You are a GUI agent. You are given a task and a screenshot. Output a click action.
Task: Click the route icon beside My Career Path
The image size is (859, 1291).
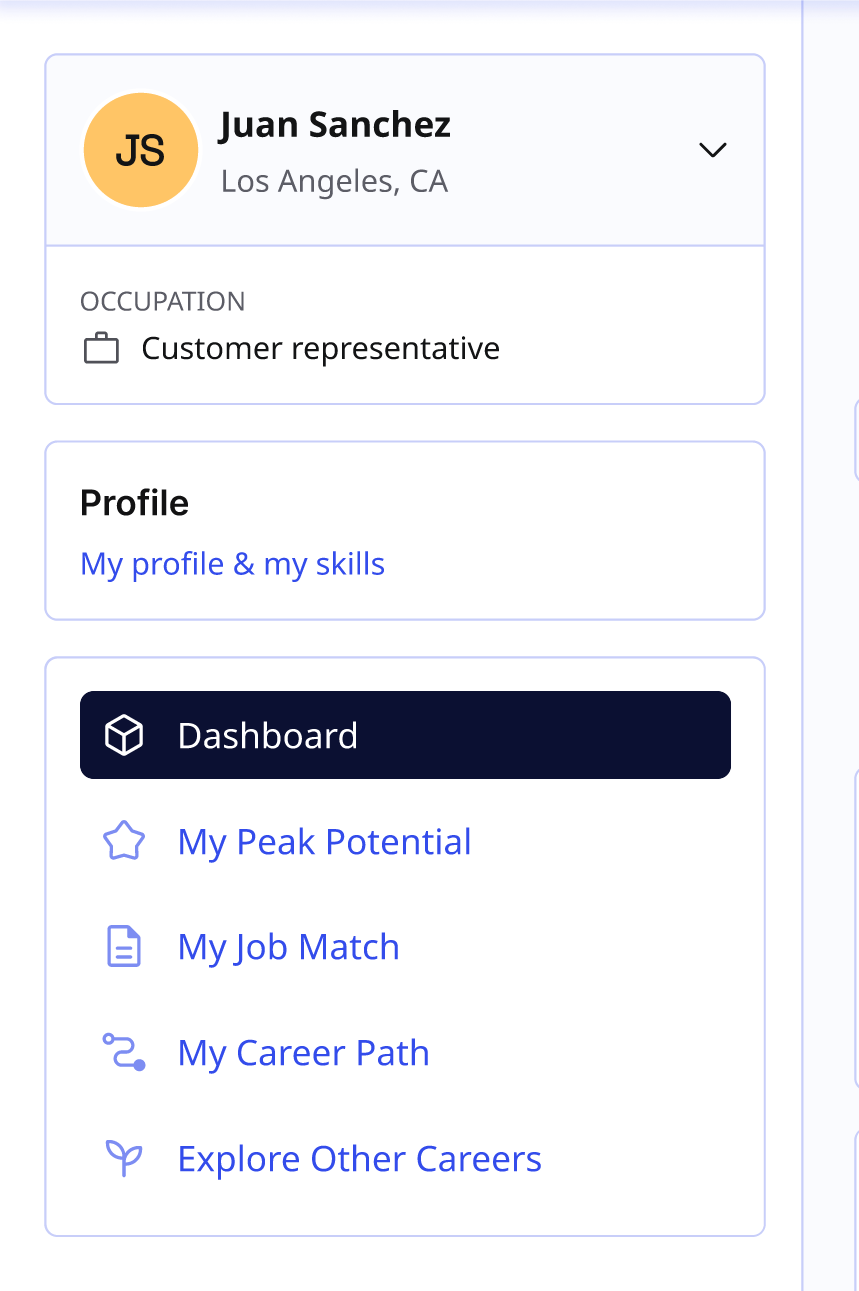click(124, 1053)
